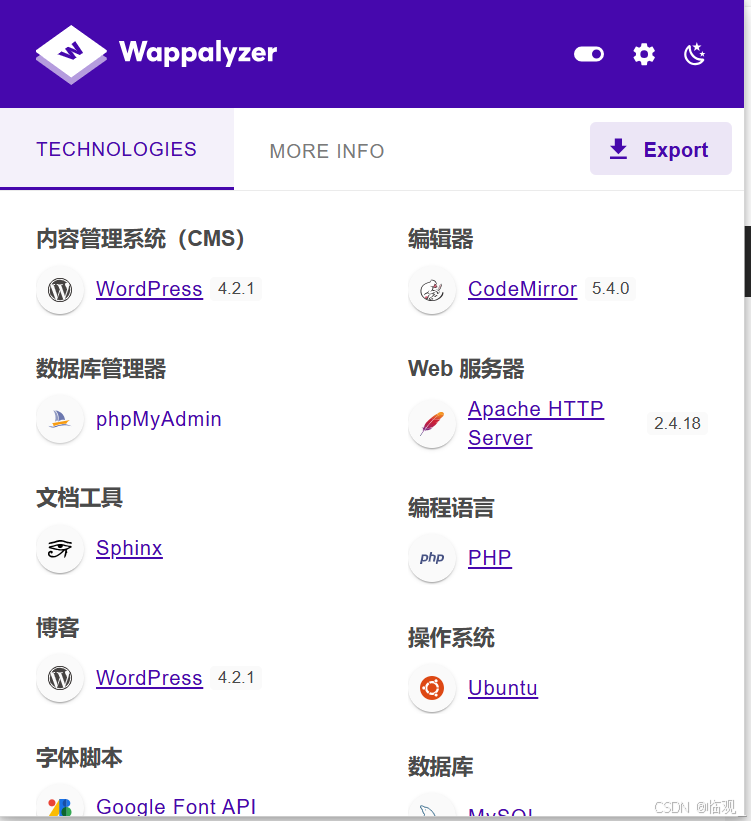751x821 pixels.
Task: Open settings via the gear icon
Action: 644,54
